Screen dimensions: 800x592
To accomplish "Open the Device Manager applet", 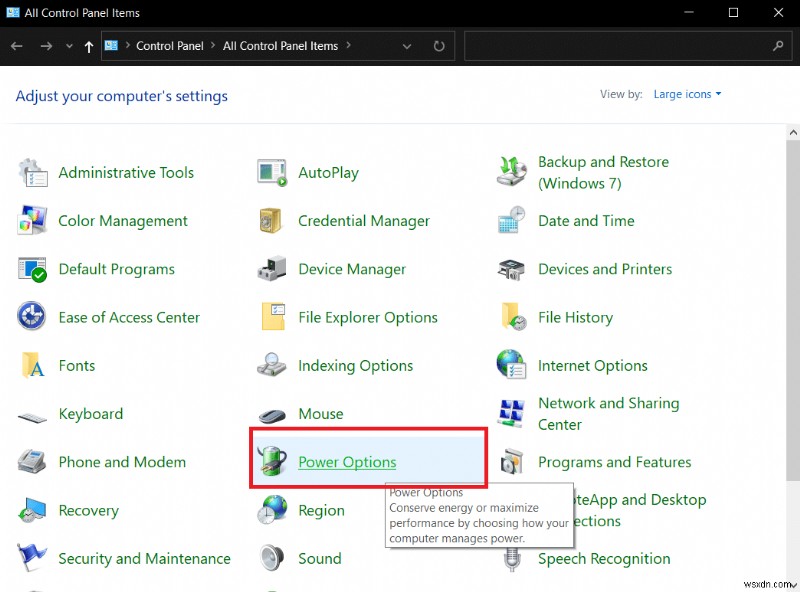I will pos(353,269).
